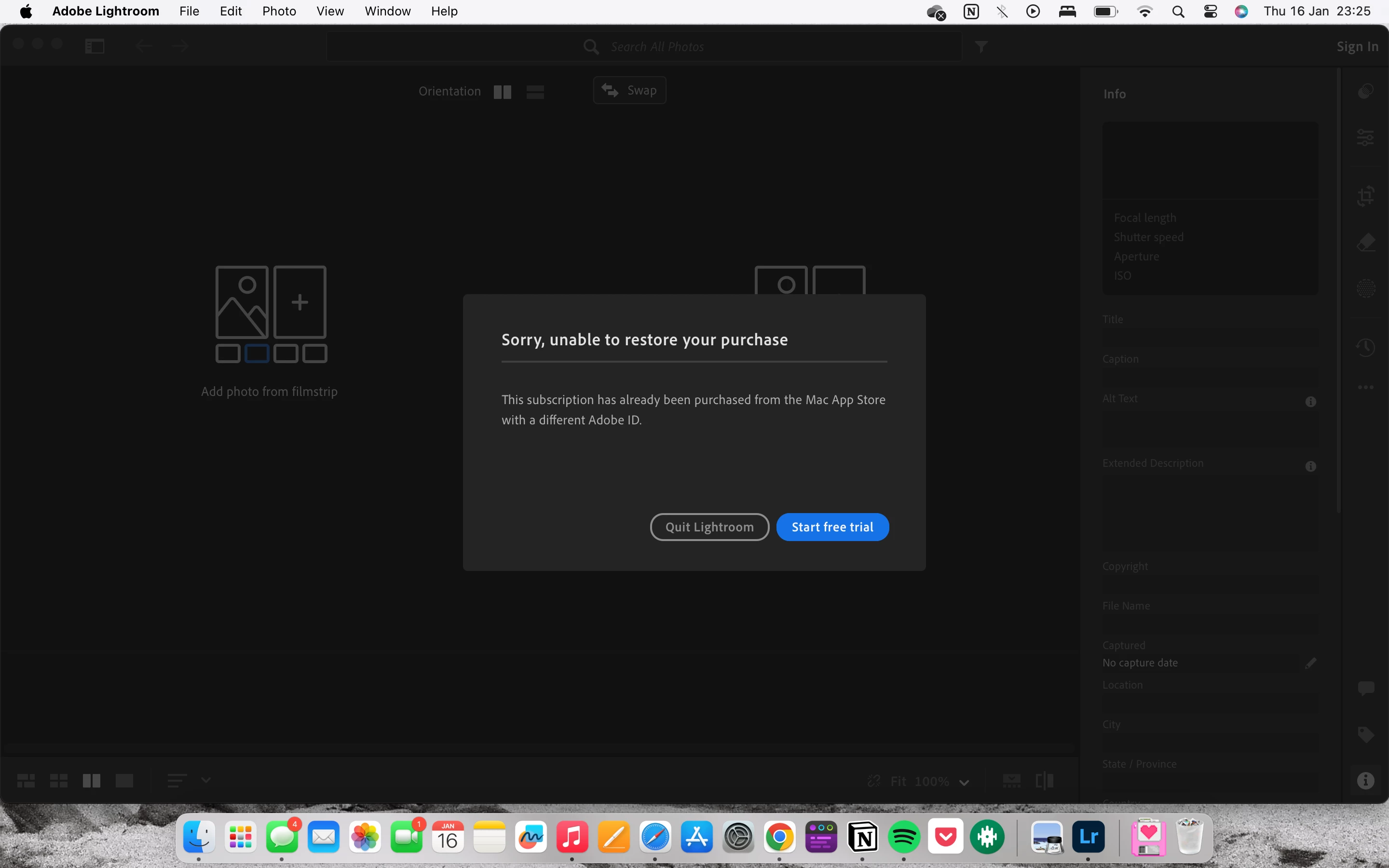Select the Healing eraser tool
Viewport: 1389px width, 868px height.
1365,242
